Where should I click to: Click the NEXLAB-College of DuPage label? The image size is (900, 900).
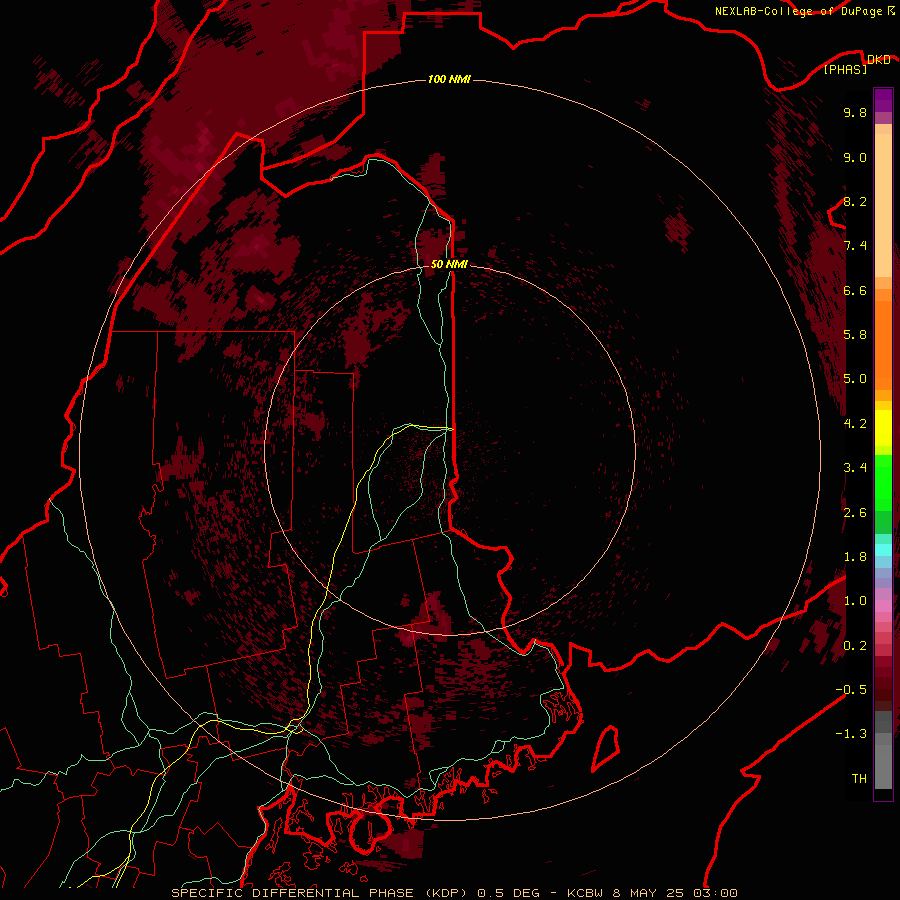point(798,11)
